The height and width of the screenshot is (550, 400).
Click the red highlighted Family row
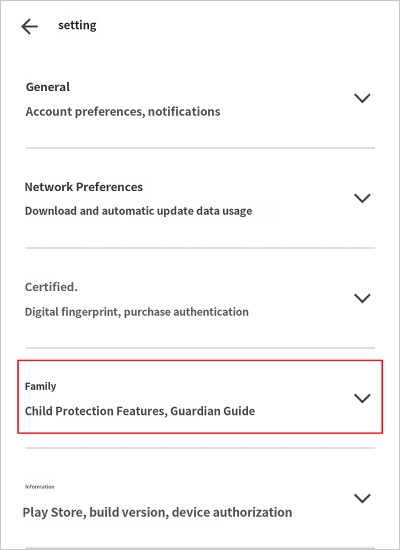point(200,397)
